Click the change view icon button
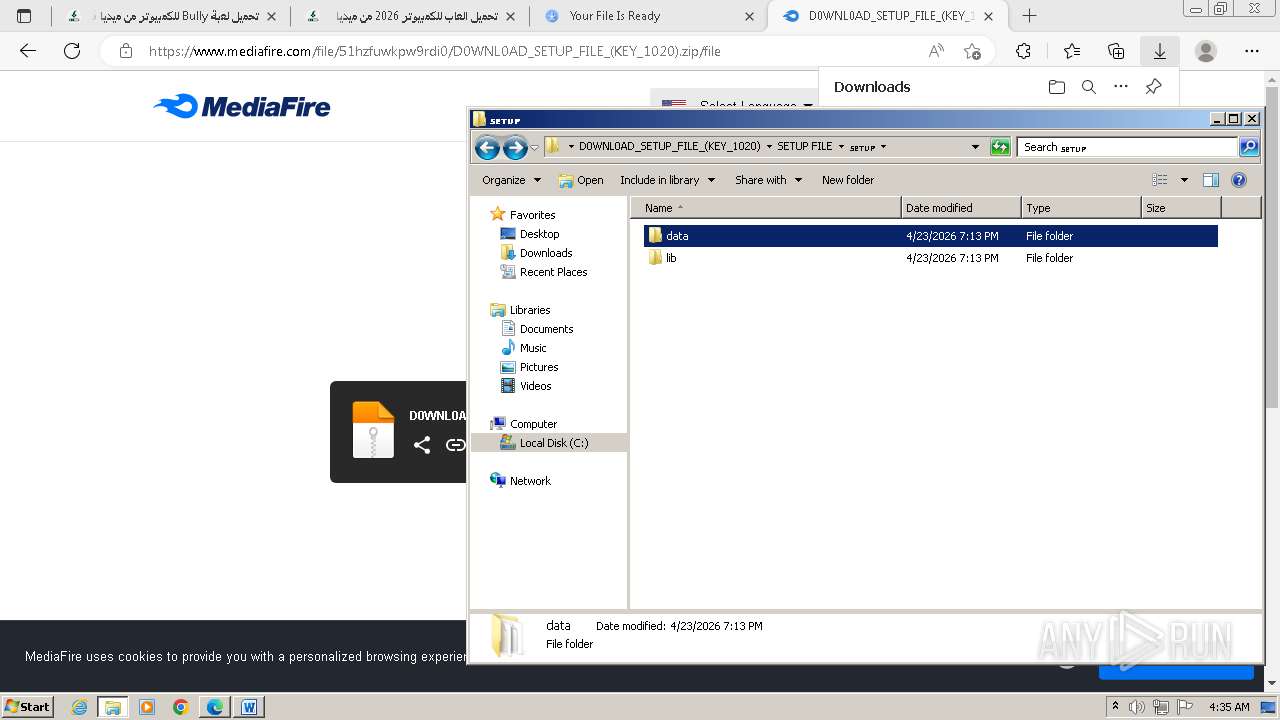 pyautogui.click(x=1160, y=180)
